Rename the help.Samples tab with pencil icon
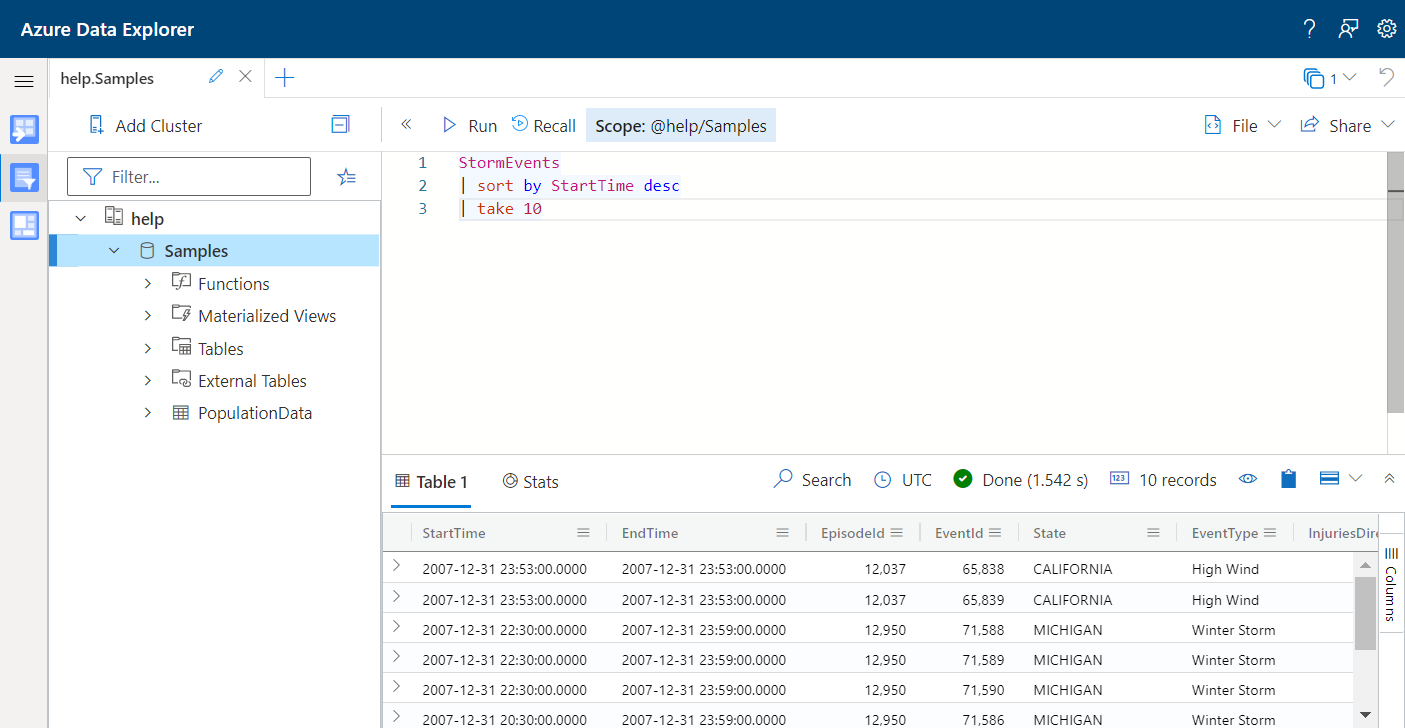The width and height of the screenshot is (1405, 728). pyautogui.click(x=215, y=77)
